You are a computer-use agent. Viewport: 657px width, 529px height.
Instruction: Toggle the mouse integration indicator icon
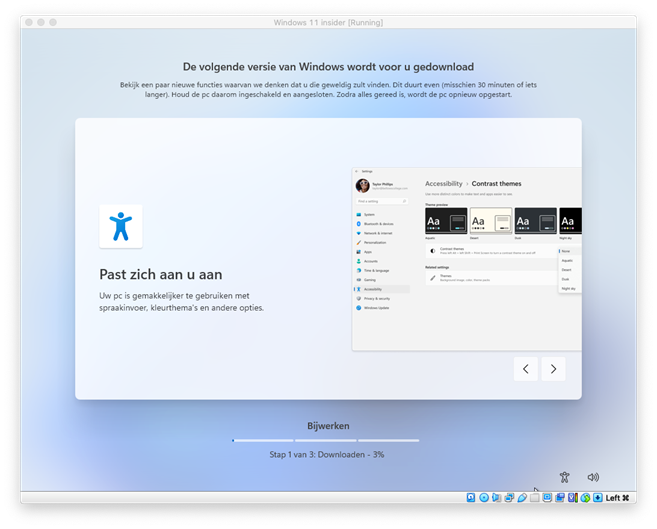pos(585,498)
